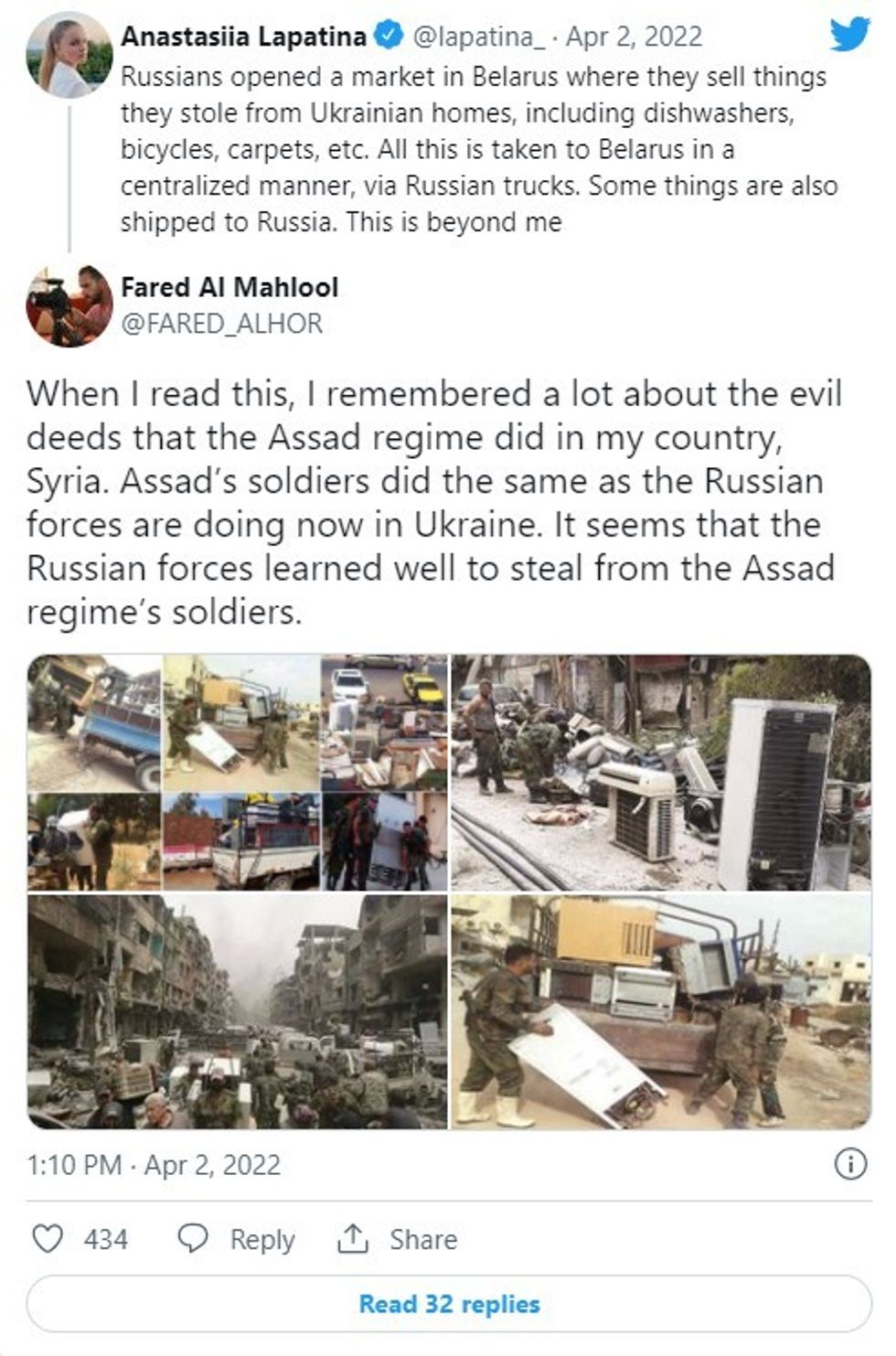The image size is (896, 1356).
Task: Click the reply speech bubble icon
Action: [192, 1239]
